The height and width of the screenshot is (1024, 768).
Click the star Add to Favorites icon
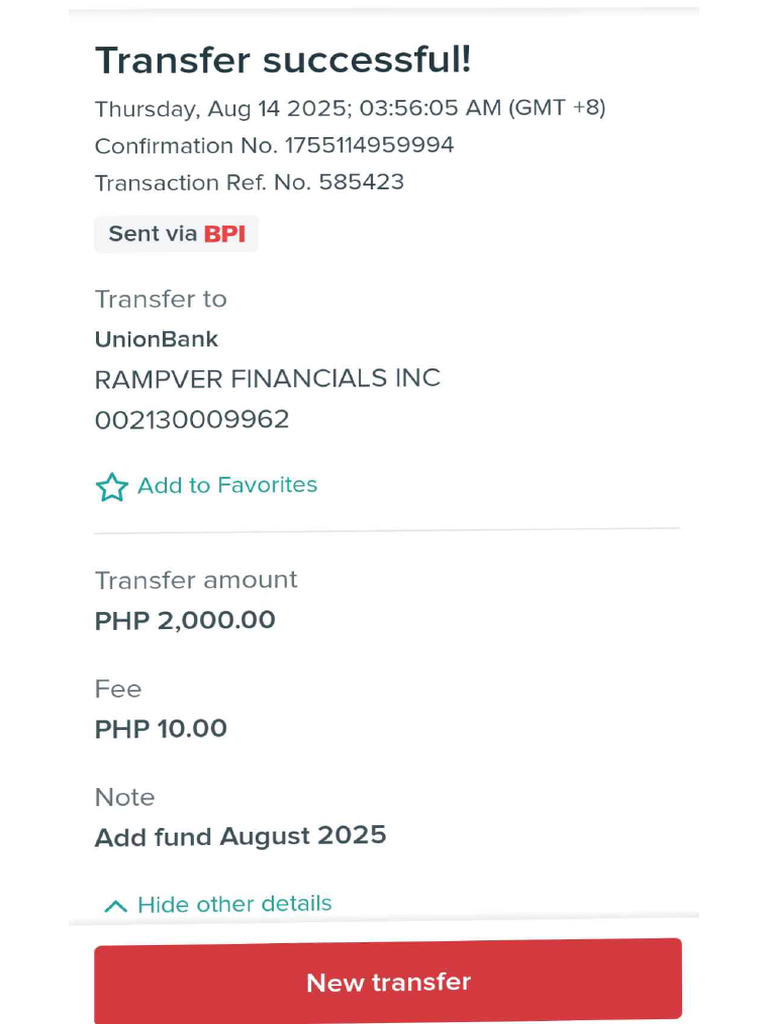coord(111,487)
